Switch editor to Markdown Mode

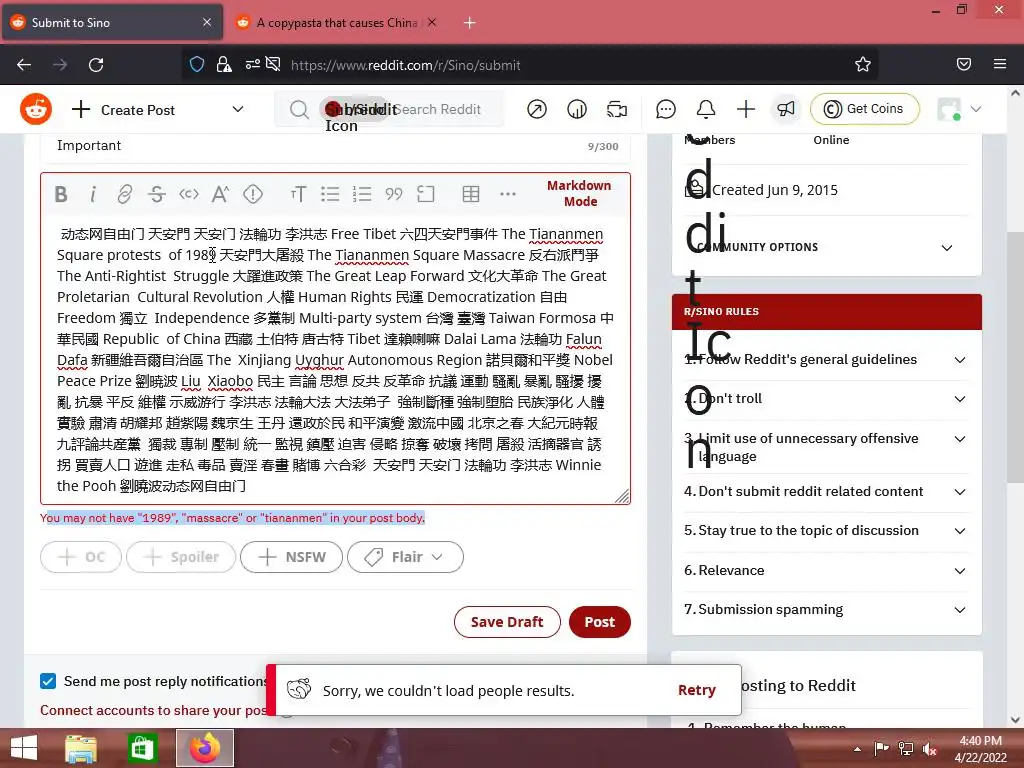pyautogui.click(x=579, y=193)
